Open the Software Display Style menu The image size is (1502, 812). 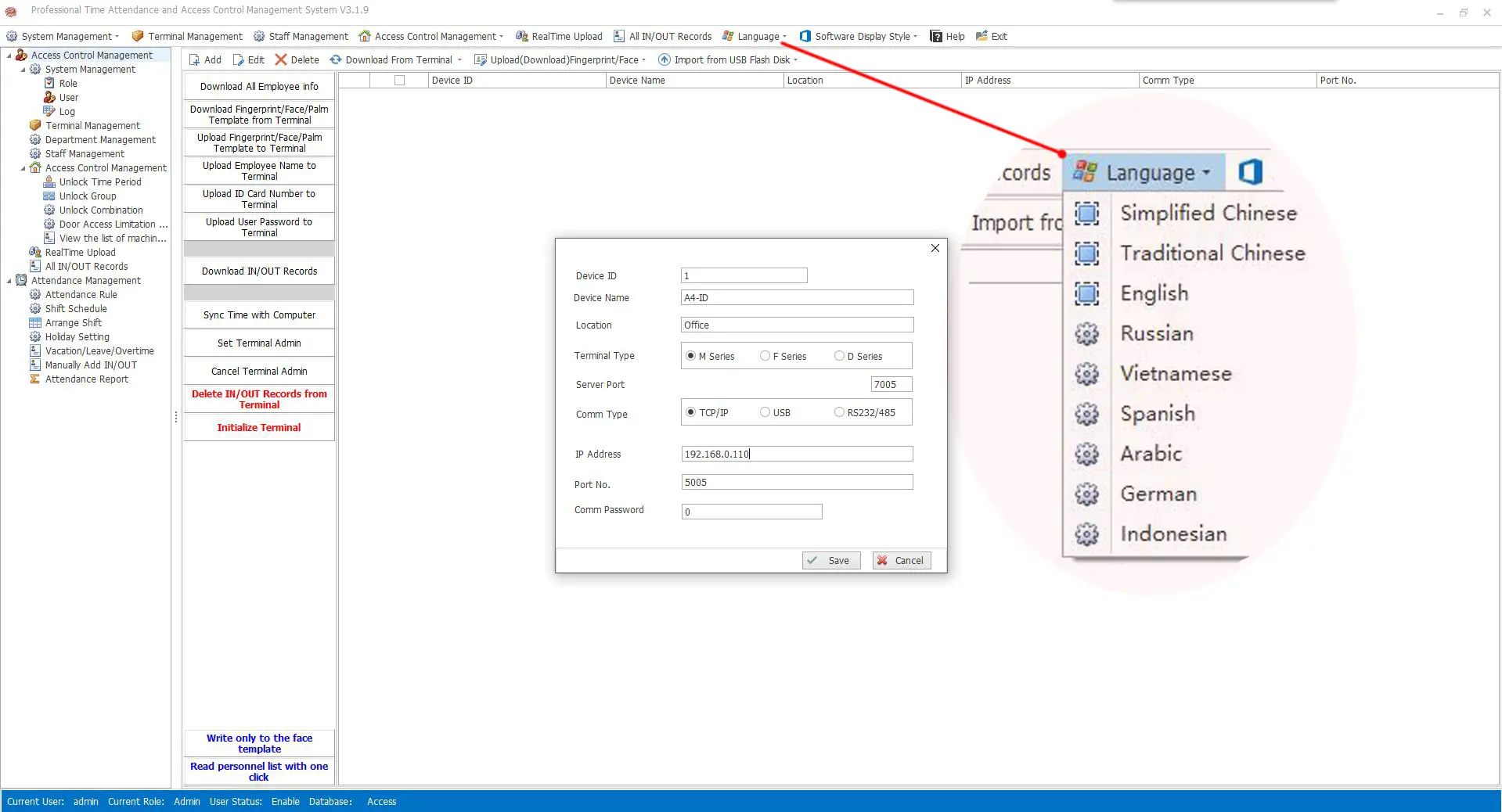[858, 37]
